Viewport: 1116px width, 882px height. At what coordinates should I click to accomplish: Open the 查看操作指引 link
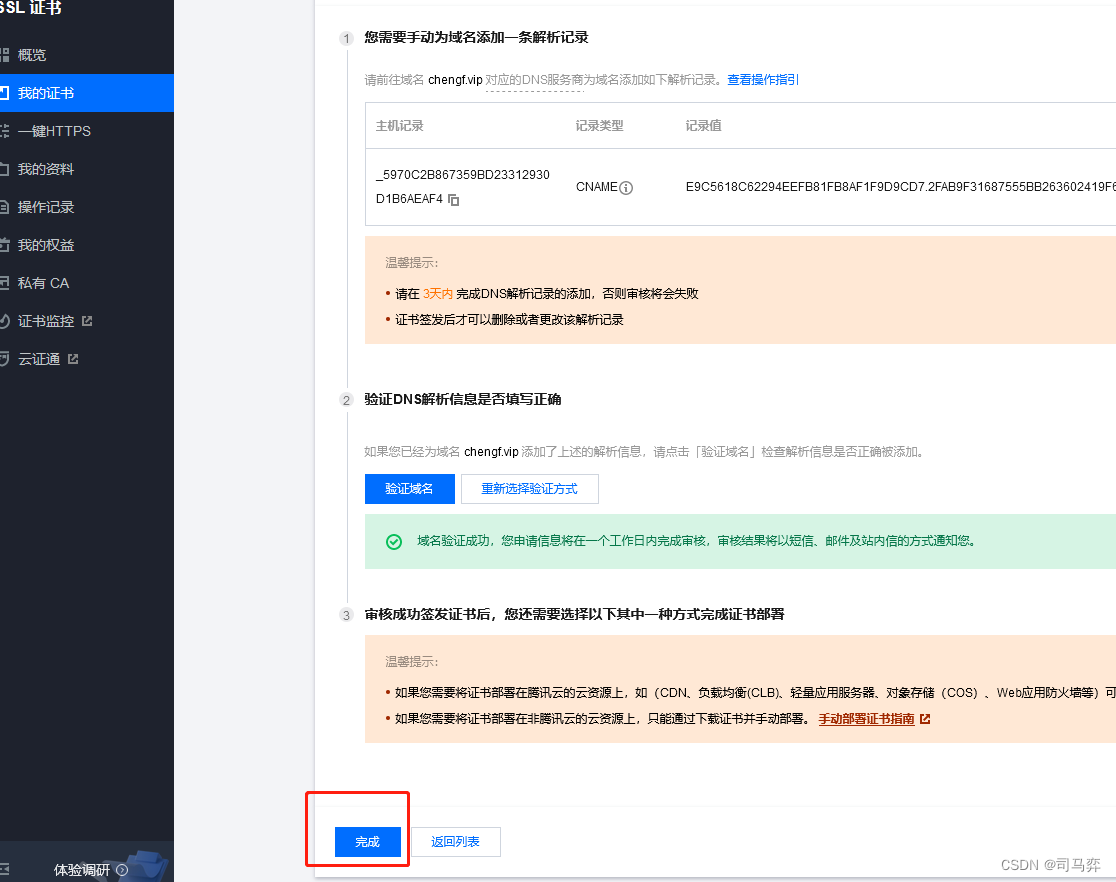[x=763, y=80]
